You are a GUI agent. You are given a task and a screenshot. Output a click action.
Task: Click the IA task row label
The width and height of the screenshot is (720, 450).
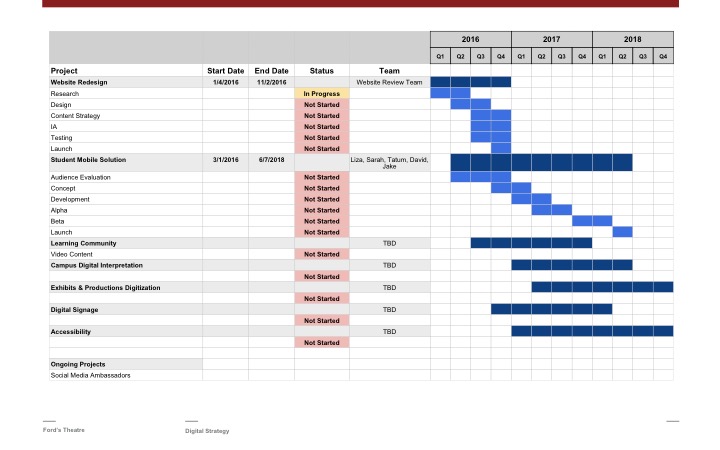point(54,127)
